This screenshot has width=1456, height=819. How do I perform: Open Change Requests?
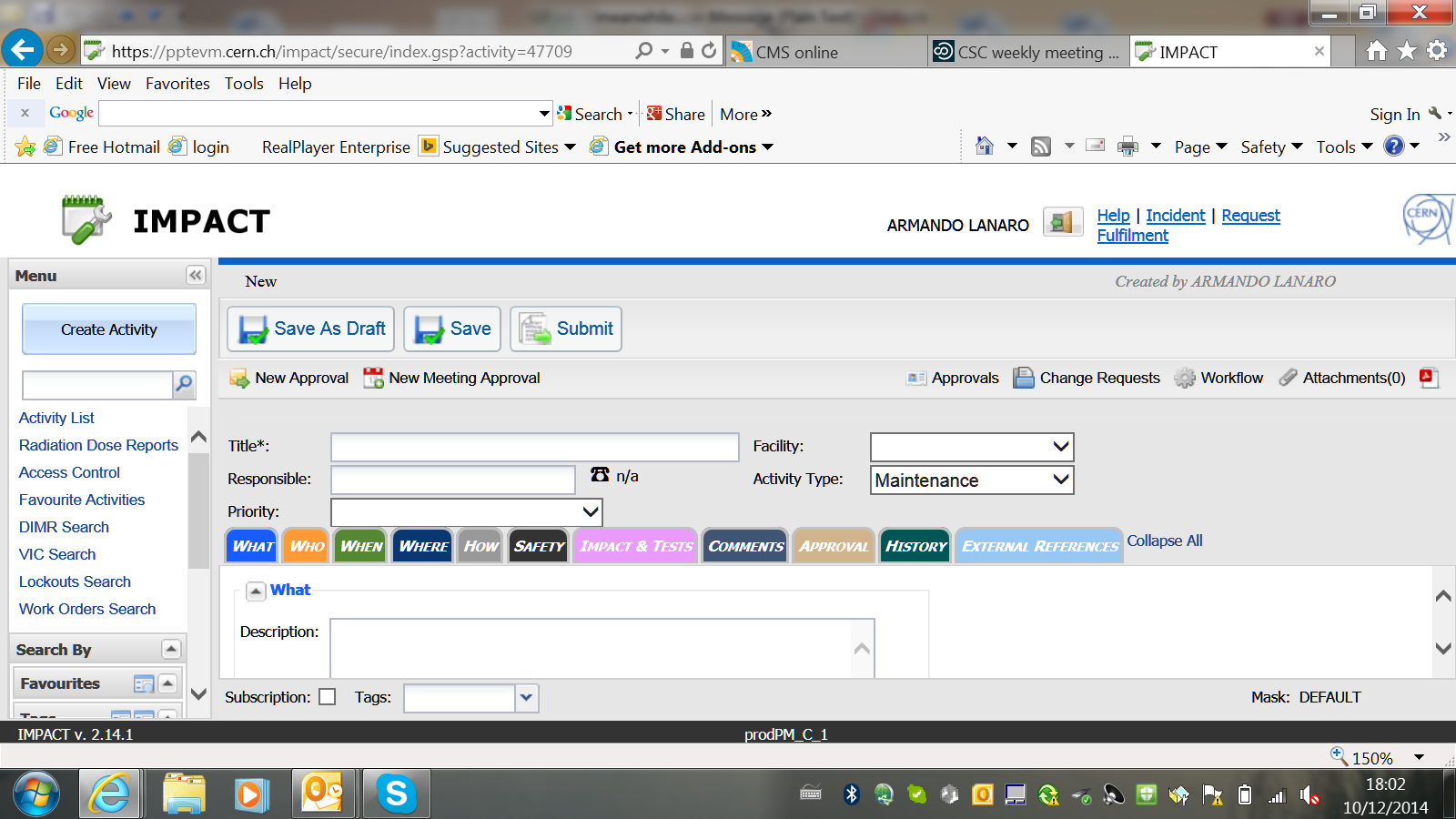(x=1087, y=379)
